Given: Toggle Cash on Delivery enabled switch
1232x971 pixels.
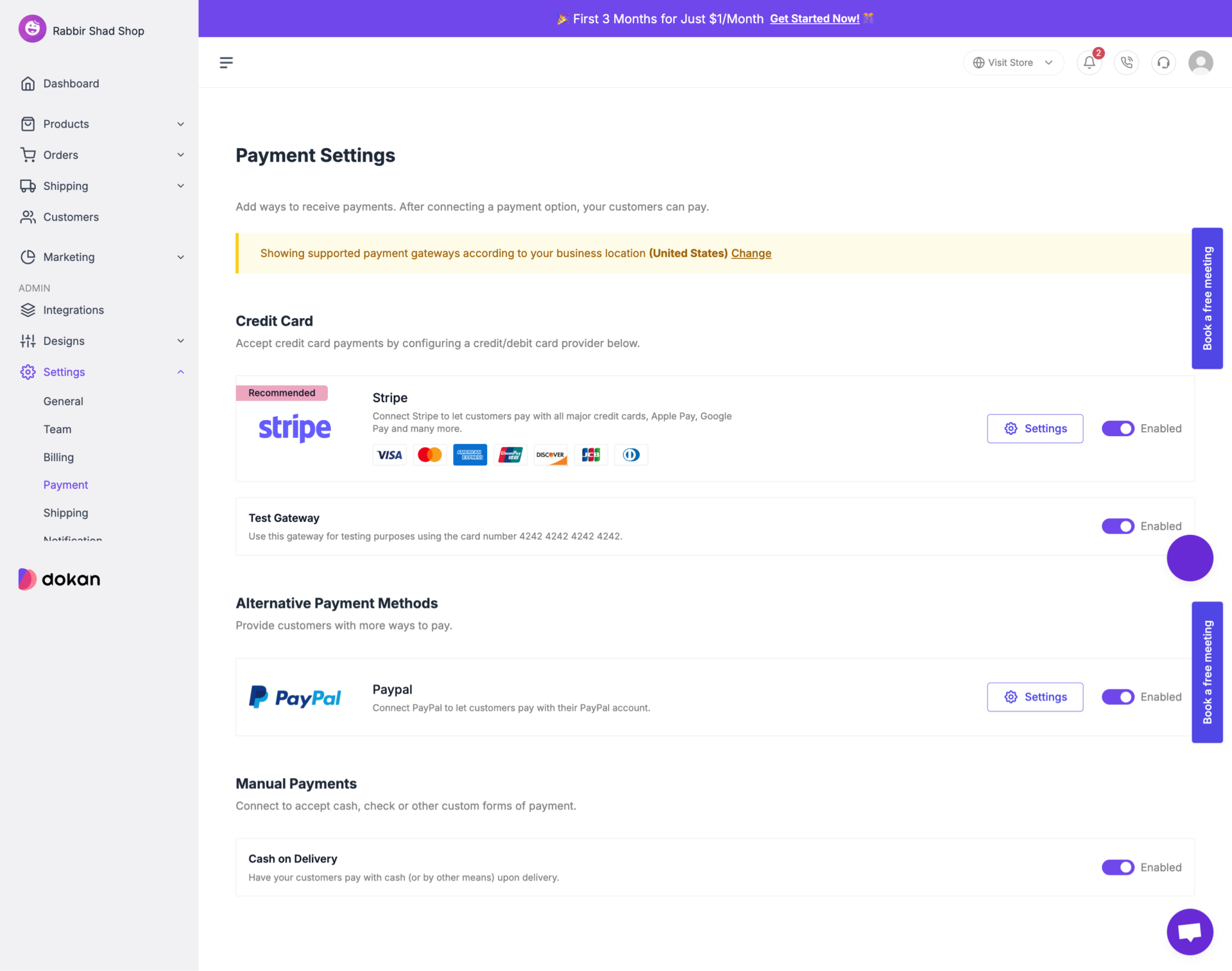Looking at the screenshot, I should (x=1118, y=867).
